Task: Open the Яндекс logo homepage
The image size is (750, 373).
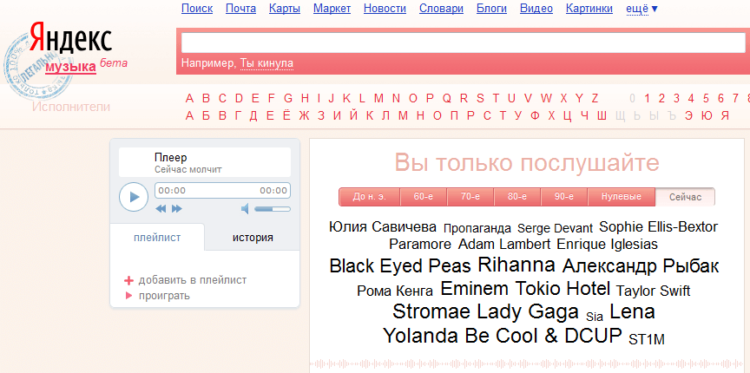Action: point(70,39)
